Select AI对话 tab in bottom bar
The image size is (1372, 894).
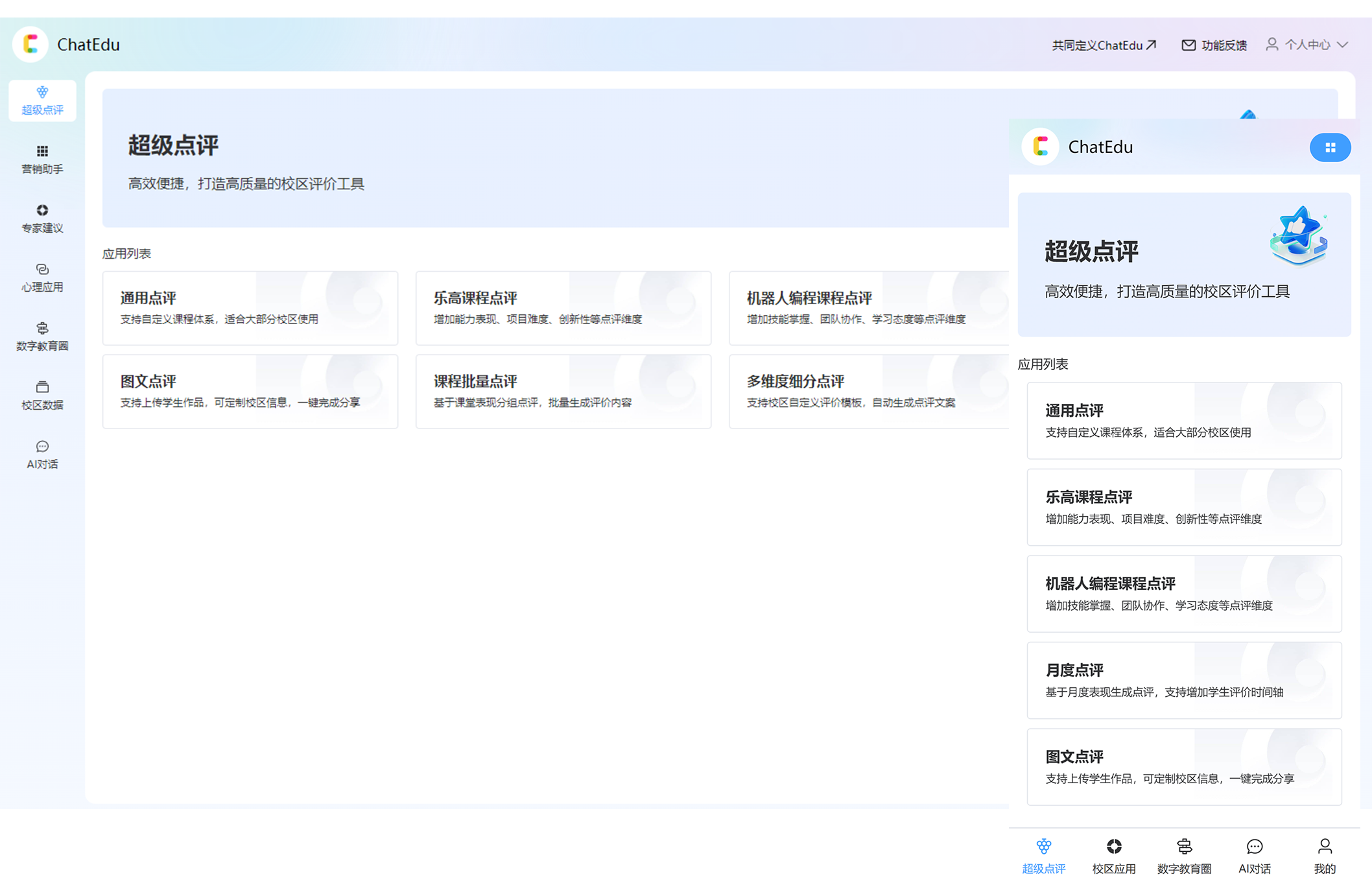tap(1254, 856)
